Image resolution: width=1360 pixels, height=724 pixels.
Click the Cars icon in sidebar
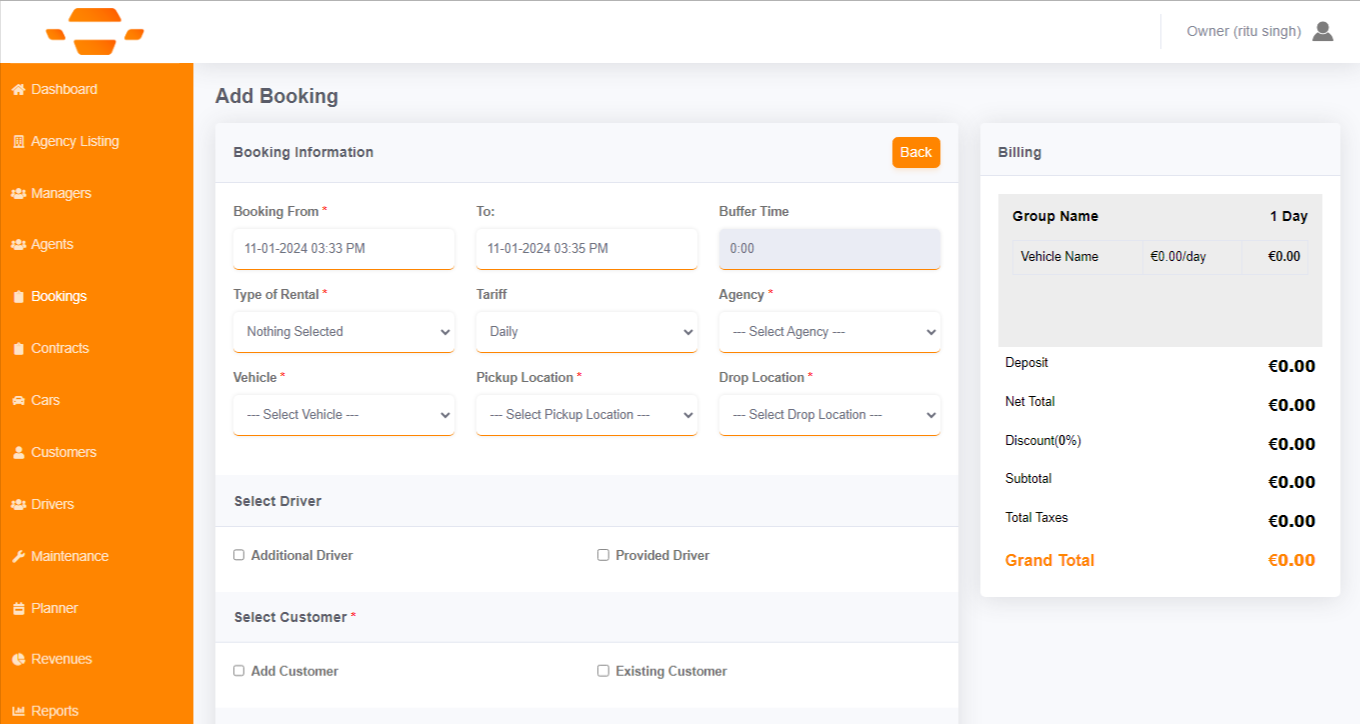(x=18, y=401)
